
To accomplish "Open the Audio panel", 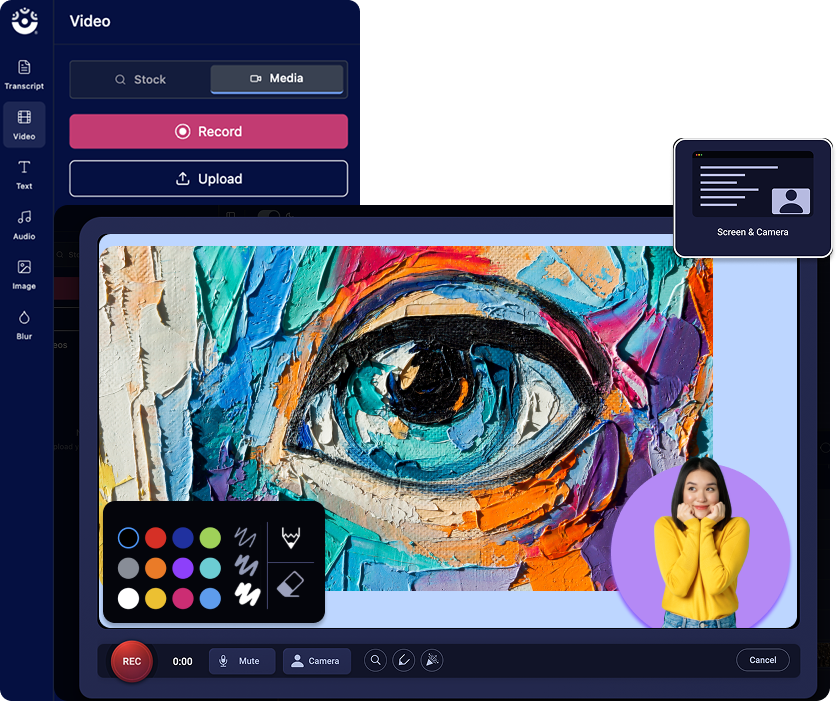I will tap(24, 225).
